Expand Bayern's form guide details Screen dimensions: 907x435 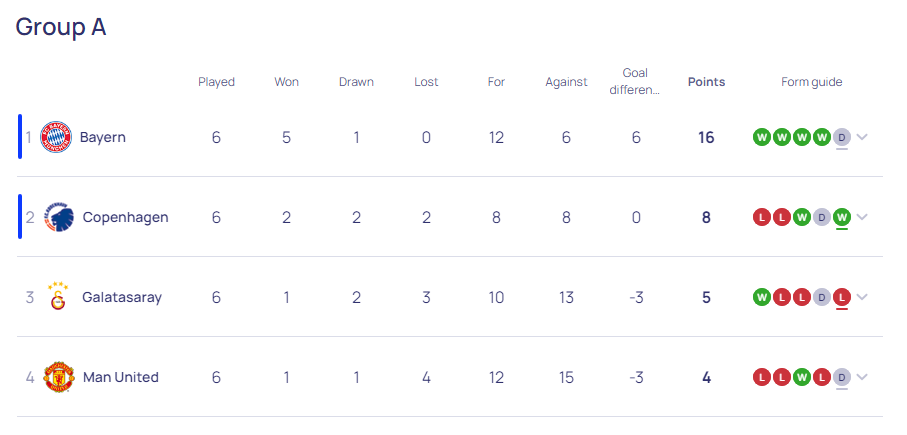(862, 137)
